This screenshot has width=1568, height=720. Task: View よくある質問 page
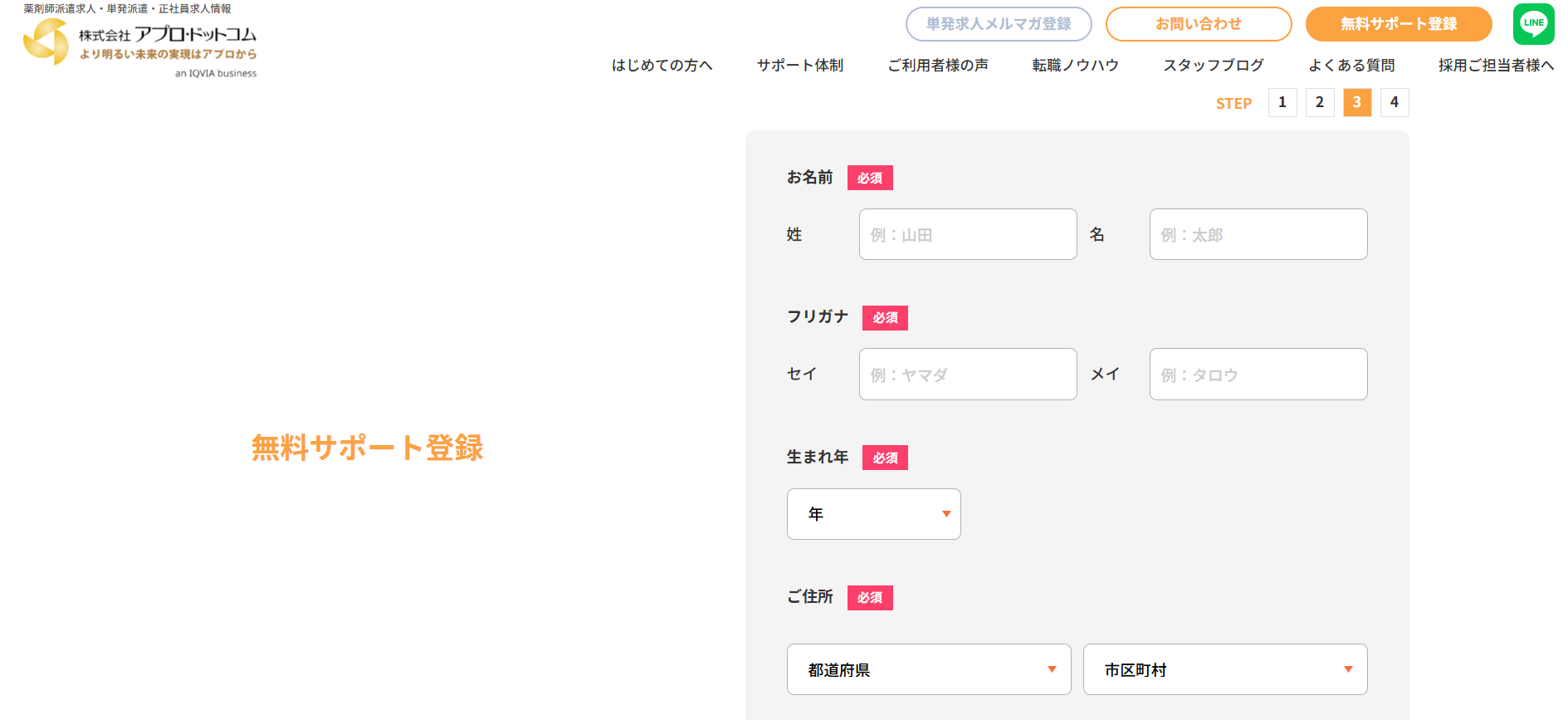1351,66
